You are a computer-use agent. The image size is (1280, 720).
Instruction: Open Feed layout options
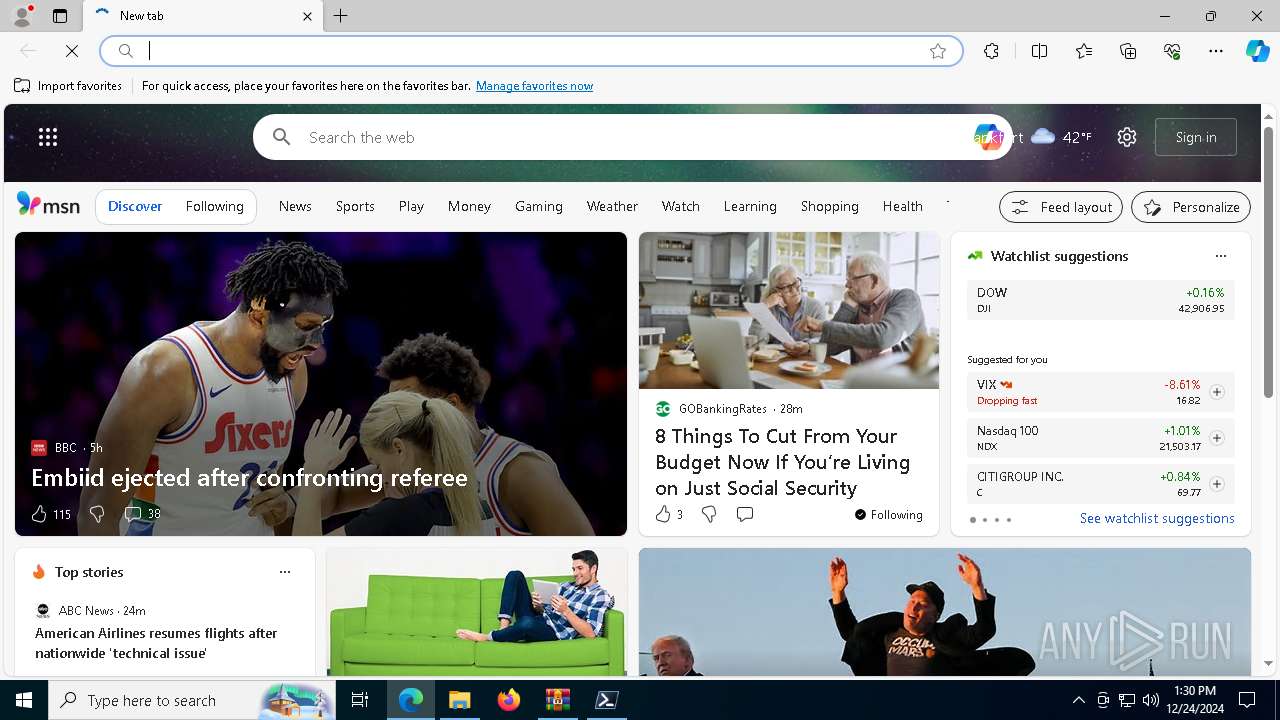1061,207
